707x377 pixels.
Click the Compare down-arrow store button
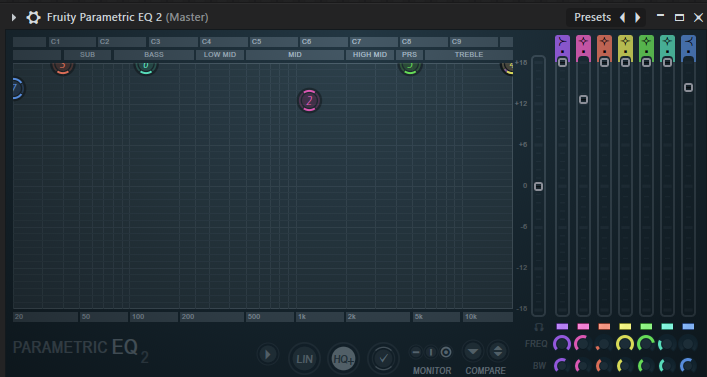473,351
